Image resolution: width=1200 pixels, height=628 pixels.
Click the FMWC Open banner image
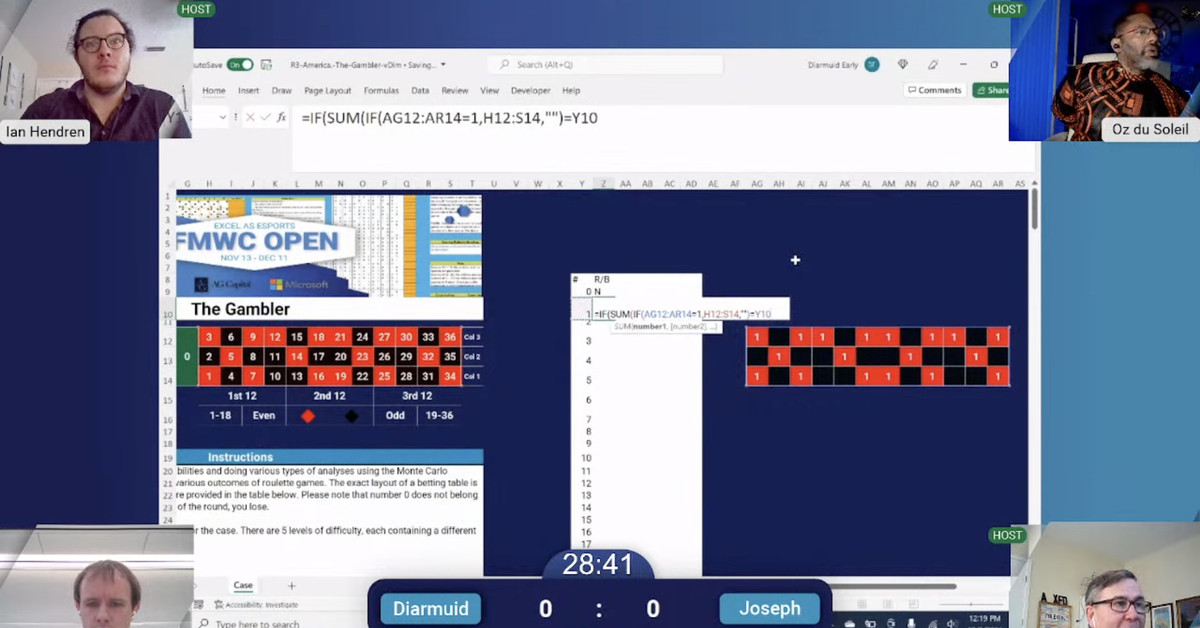[x=329, y=245]
